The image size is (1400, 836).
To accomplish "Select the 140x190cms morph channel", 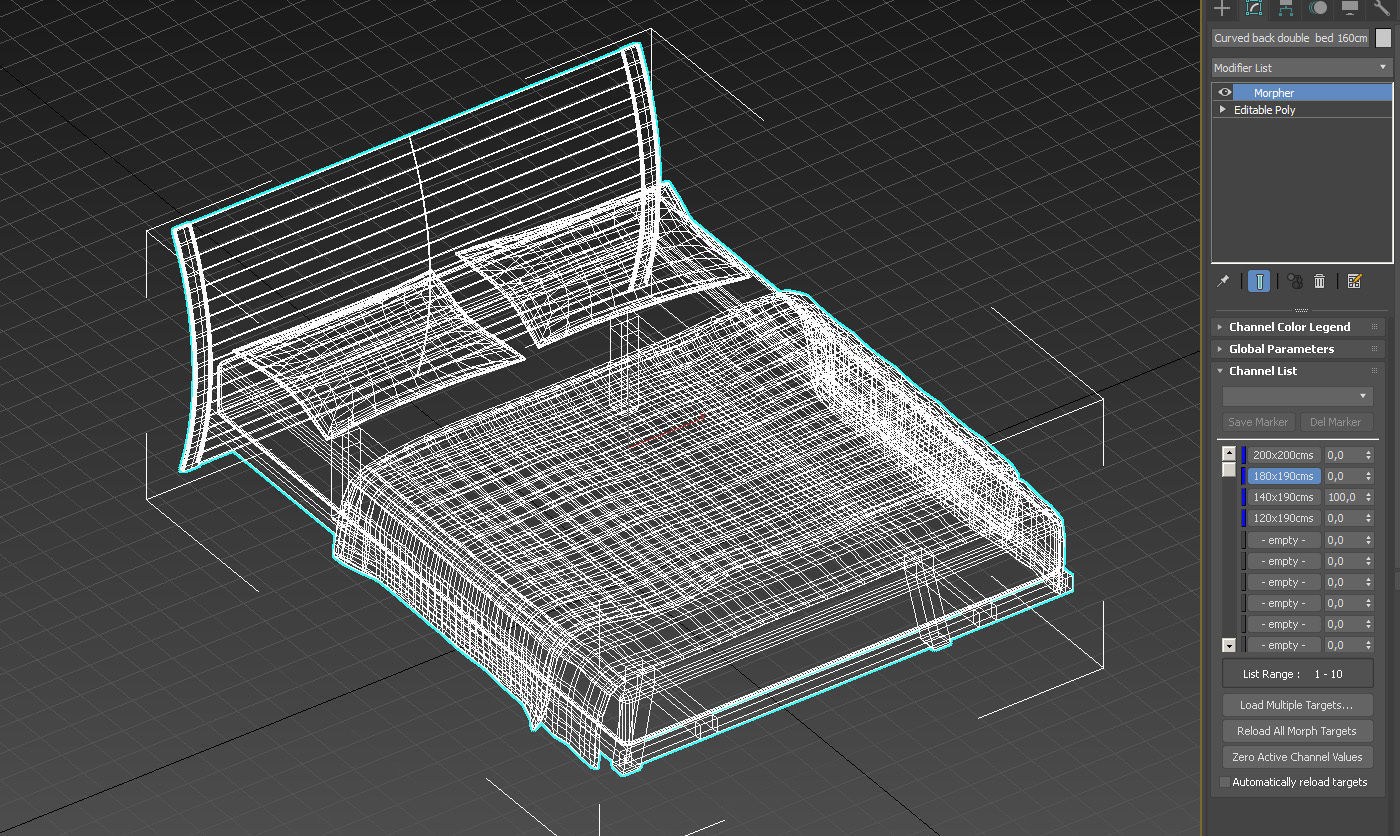I will [x=1284, y=497].
